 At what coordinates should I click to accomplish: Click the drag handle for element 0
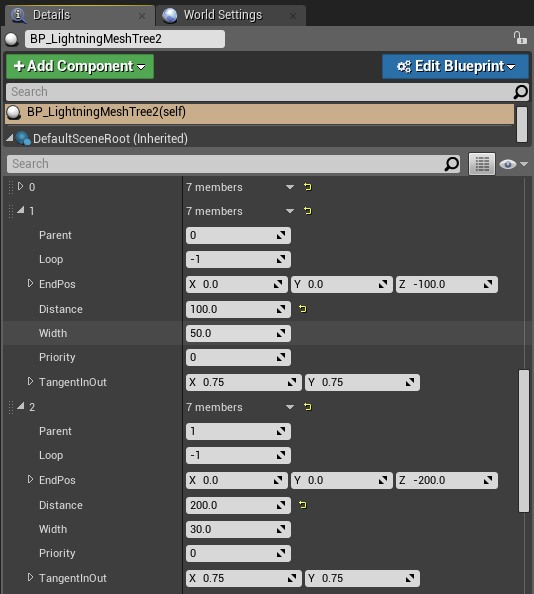pyautogui.click(x=11, y=187)
